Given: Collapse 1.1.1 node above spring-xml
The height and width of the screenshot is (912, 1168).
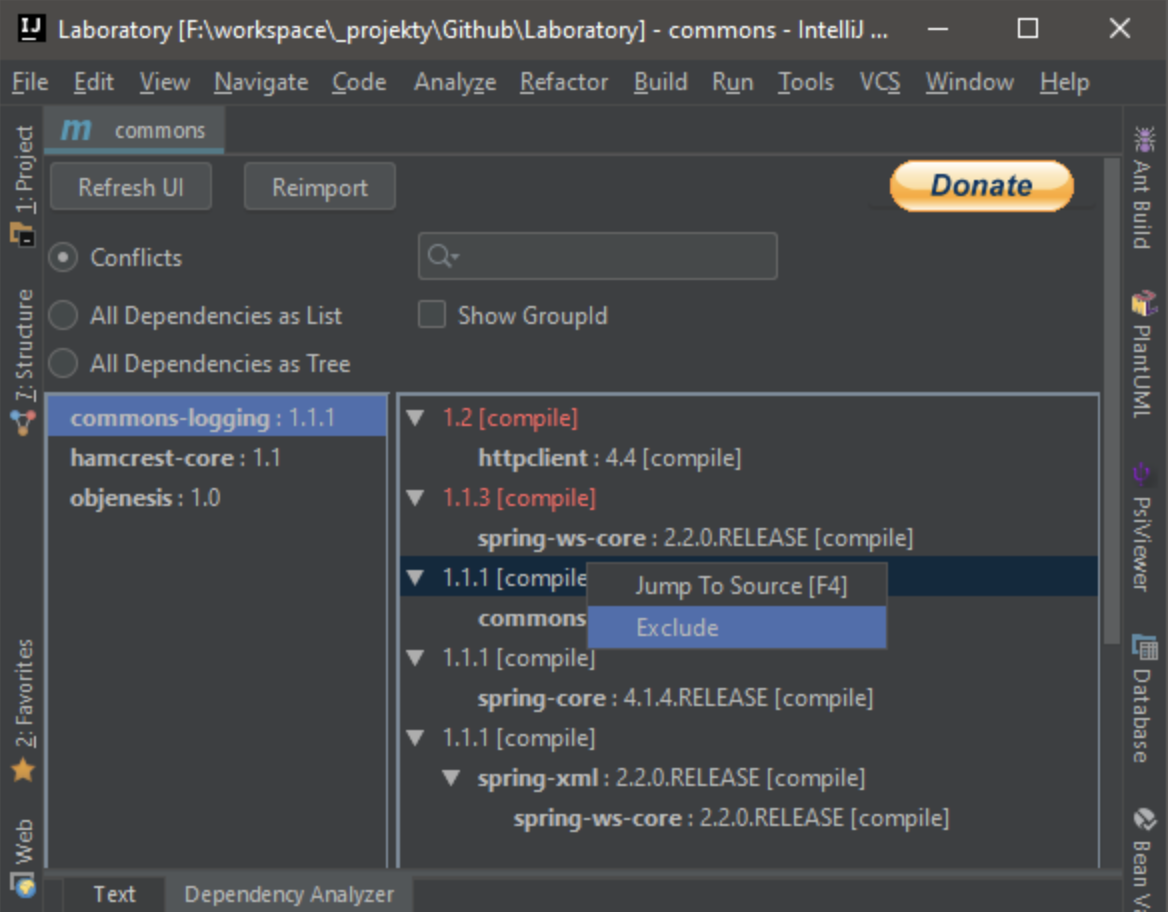Looking at the screenshot, I should click(x=416, y=738).
